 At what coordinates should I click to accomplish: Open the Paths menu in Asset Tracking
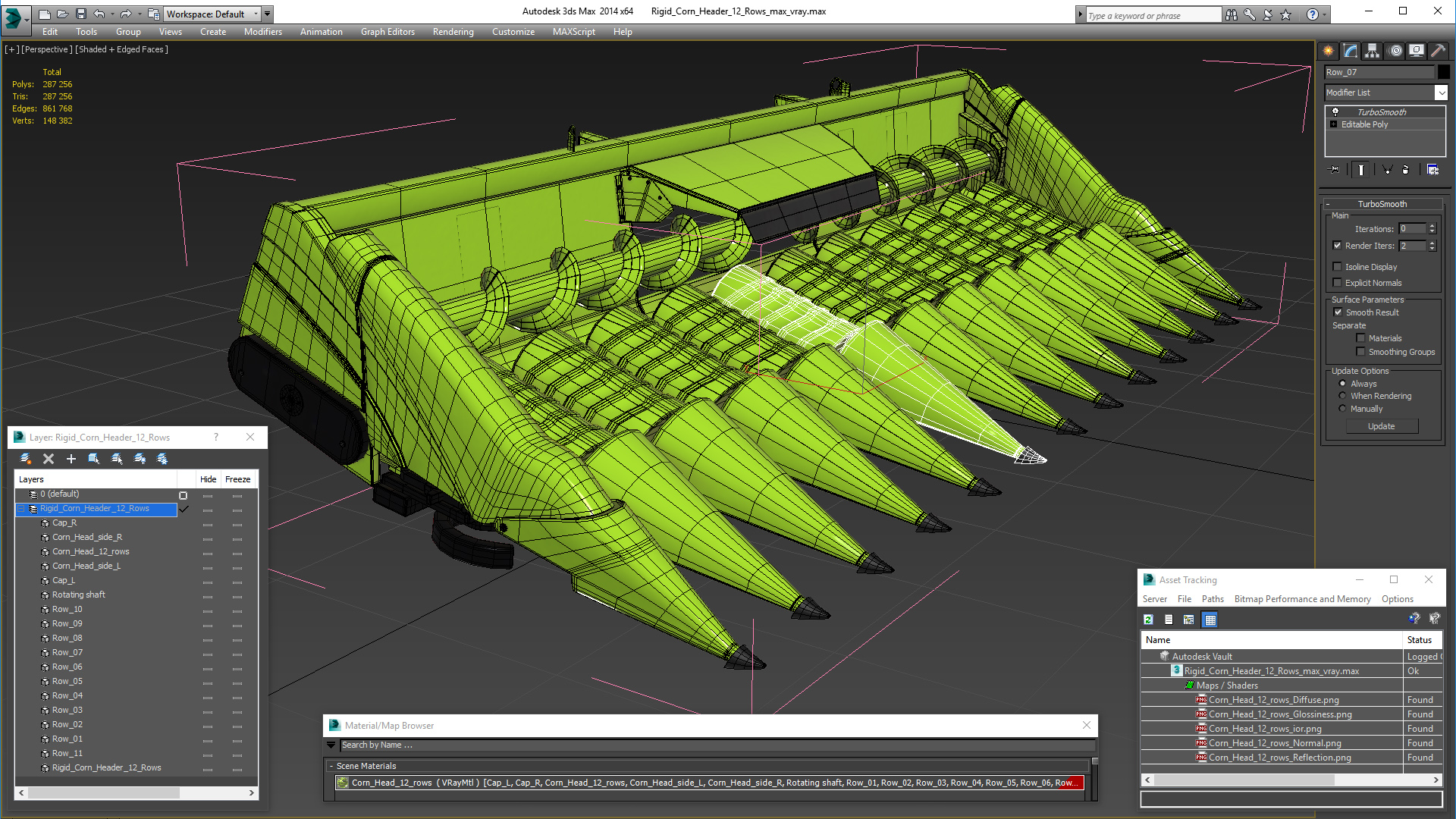(x=1212, y=599)
